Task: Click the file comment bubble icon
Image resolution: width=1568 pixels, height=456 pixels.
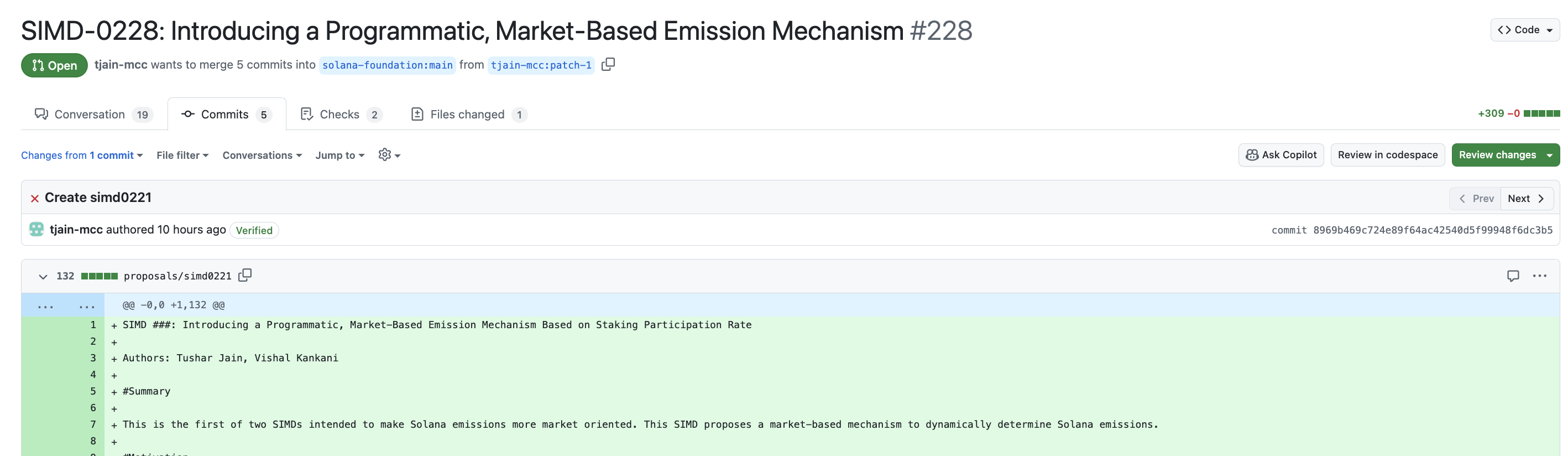Action: (x=1512, y=276)
